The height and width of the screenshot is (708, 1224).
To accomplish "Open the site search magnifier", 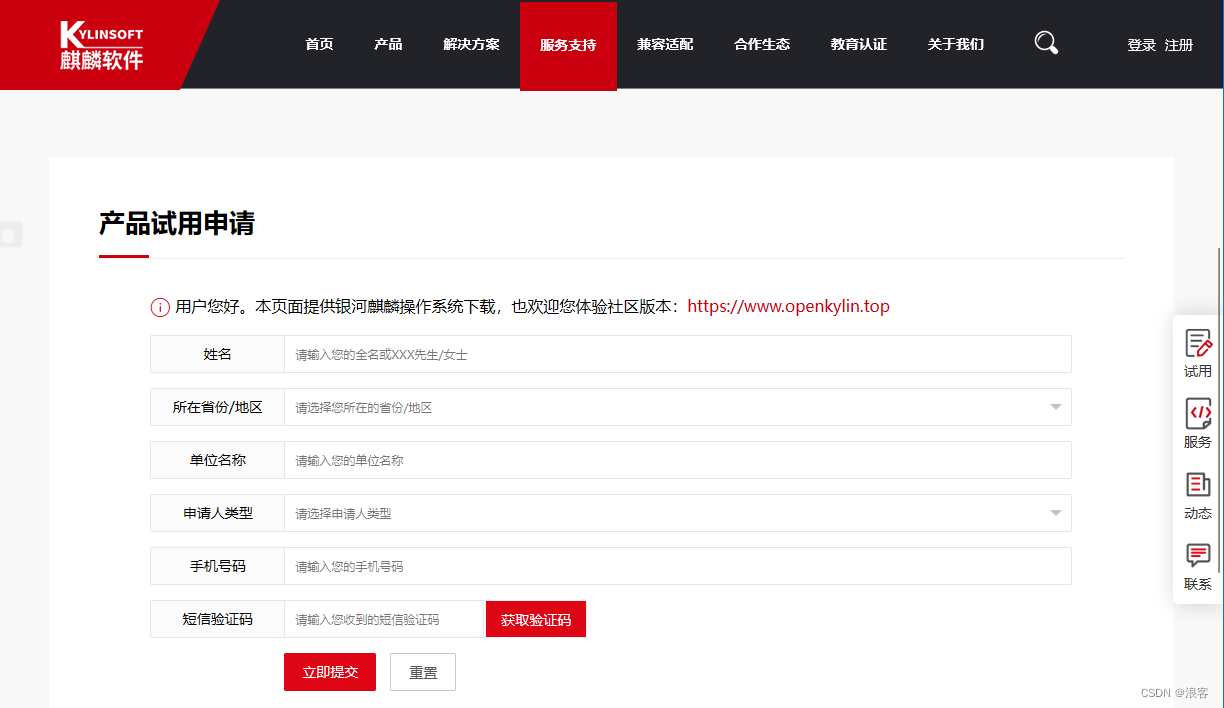I will (1046, 43).
